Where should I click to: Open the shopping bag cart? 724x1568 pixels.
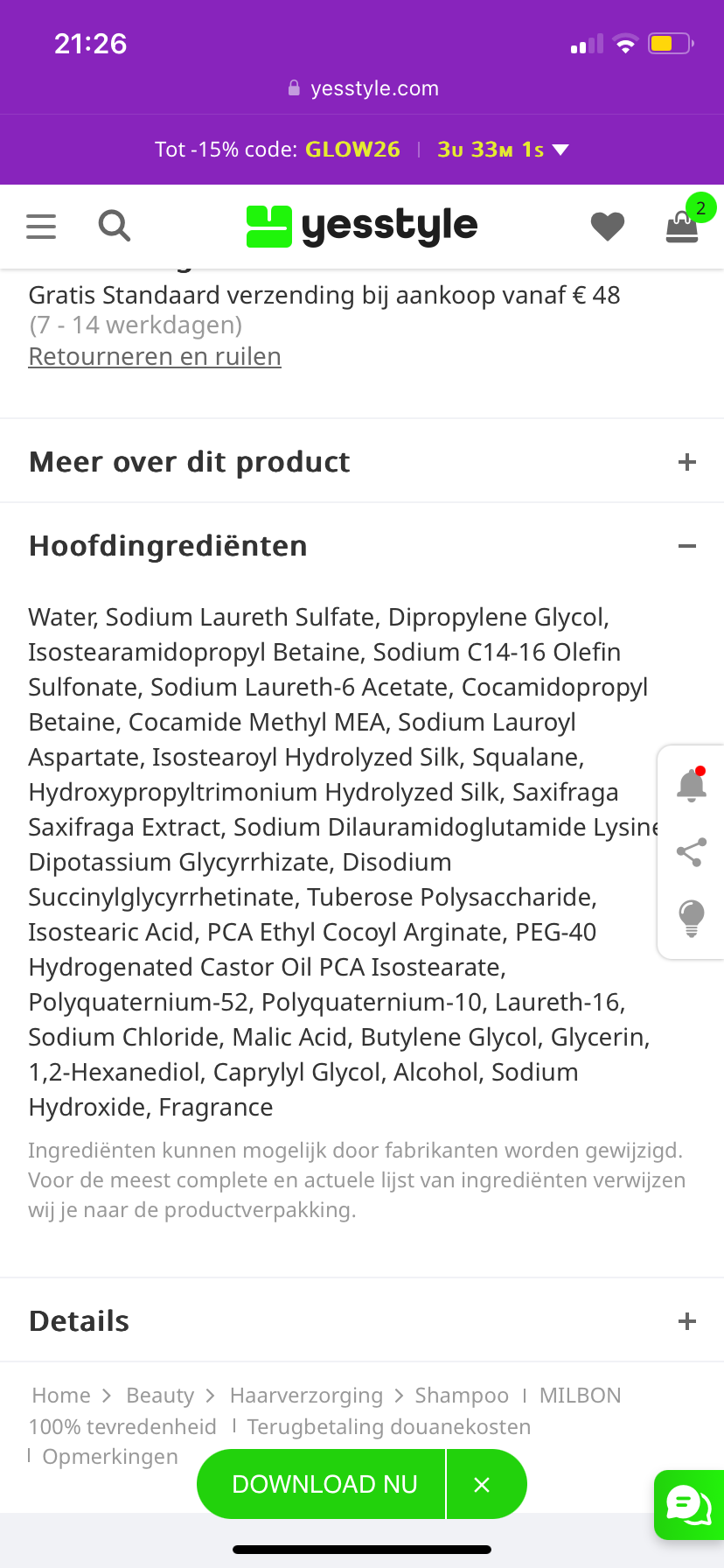(682, 227)
